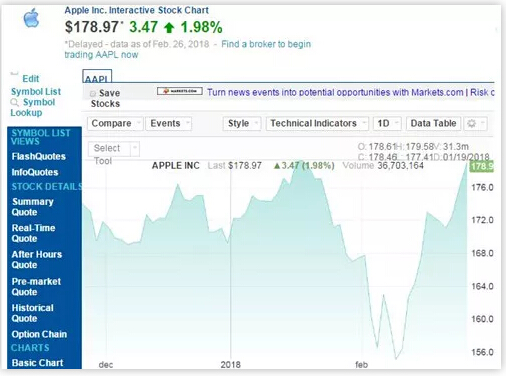Click the Historical Quote sidebar link
Image resolution: width=506 pixels, height=376 pixels.
pyautogui.click(x=32, y=313)
